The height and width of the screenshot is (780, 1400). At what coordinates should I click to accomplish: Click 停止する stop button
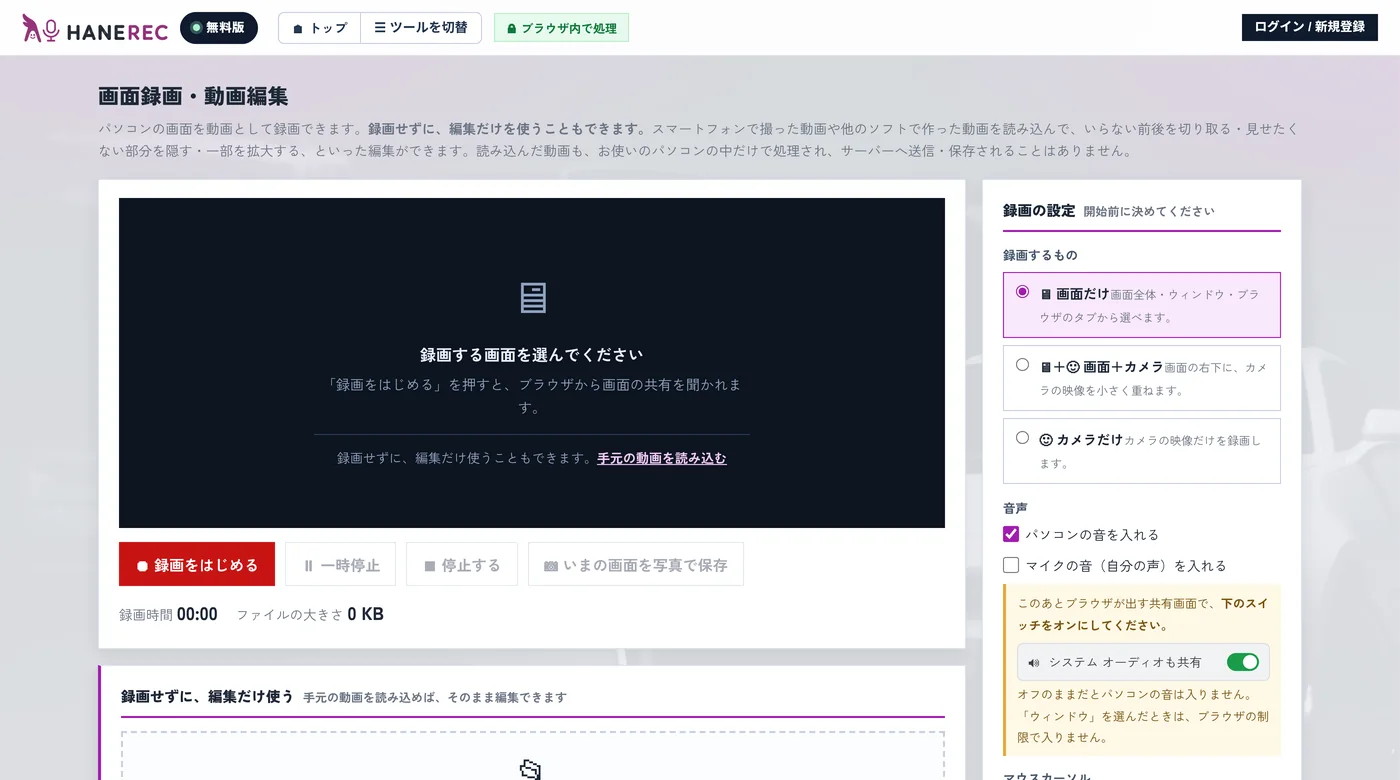click(462, 564)
